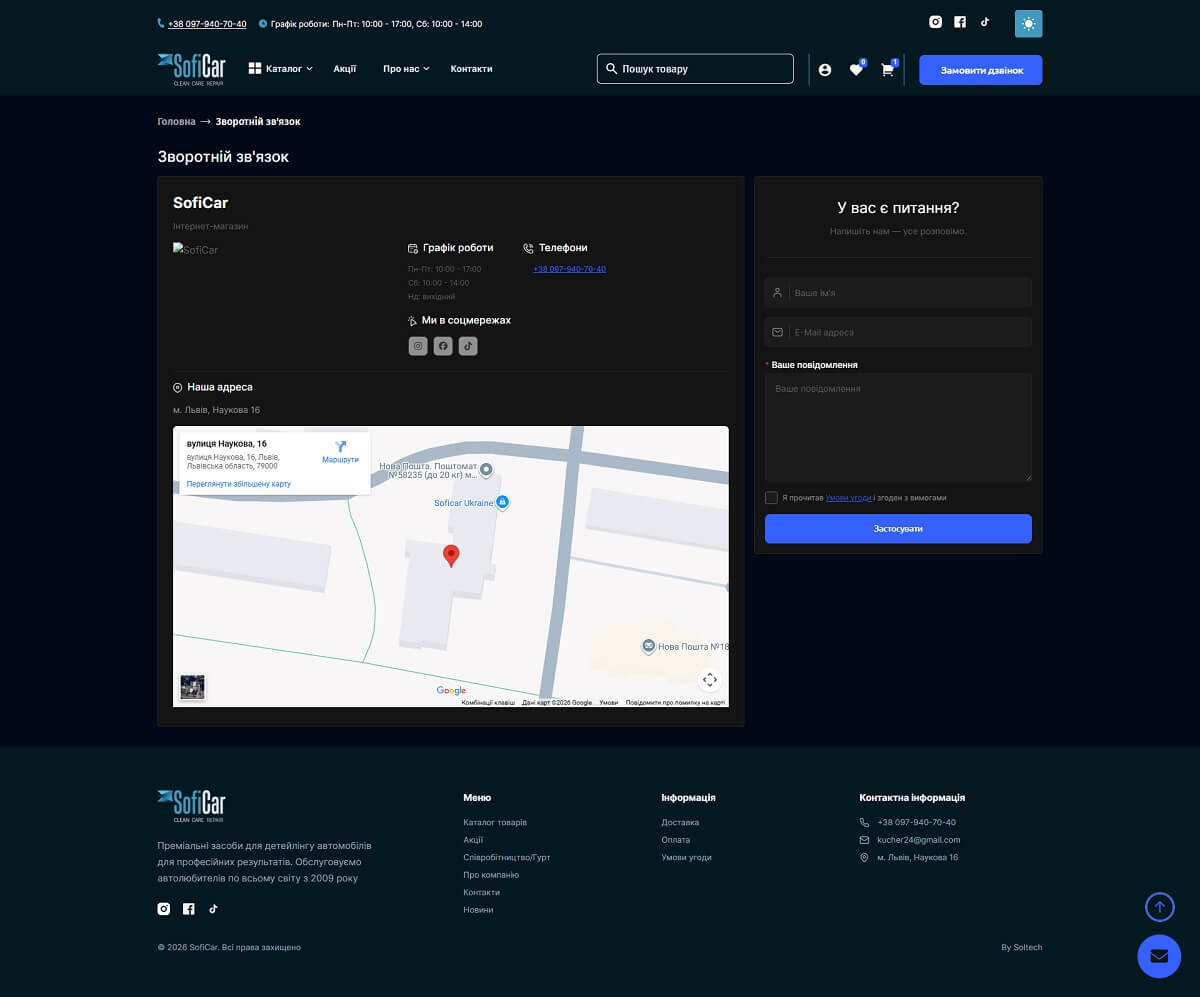The image size is (1200, 997).
Task: Click the footer Facebook icon
Action: (189, 909)
